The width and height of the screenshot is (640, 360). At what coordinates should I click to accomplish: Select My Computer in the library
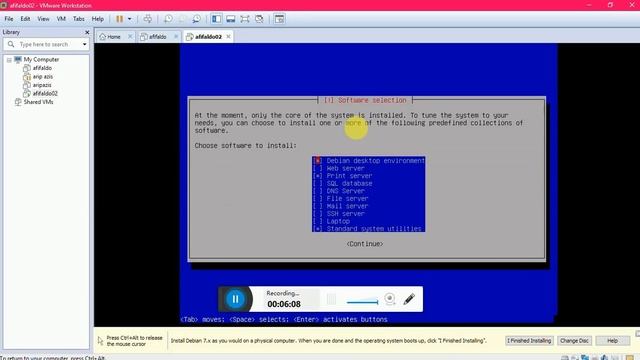41,60
